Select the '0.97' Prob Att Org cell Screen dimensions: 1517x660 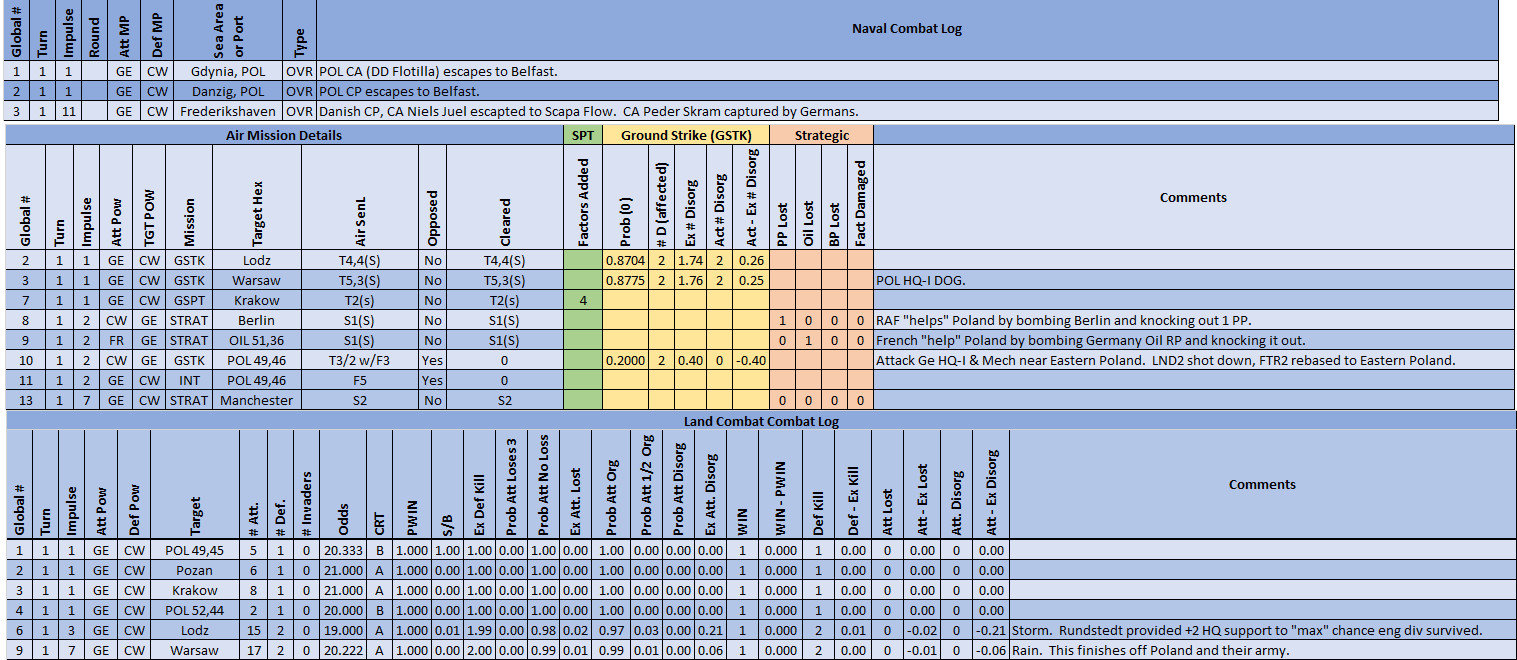pyautogui.click(x=610, y=630)
